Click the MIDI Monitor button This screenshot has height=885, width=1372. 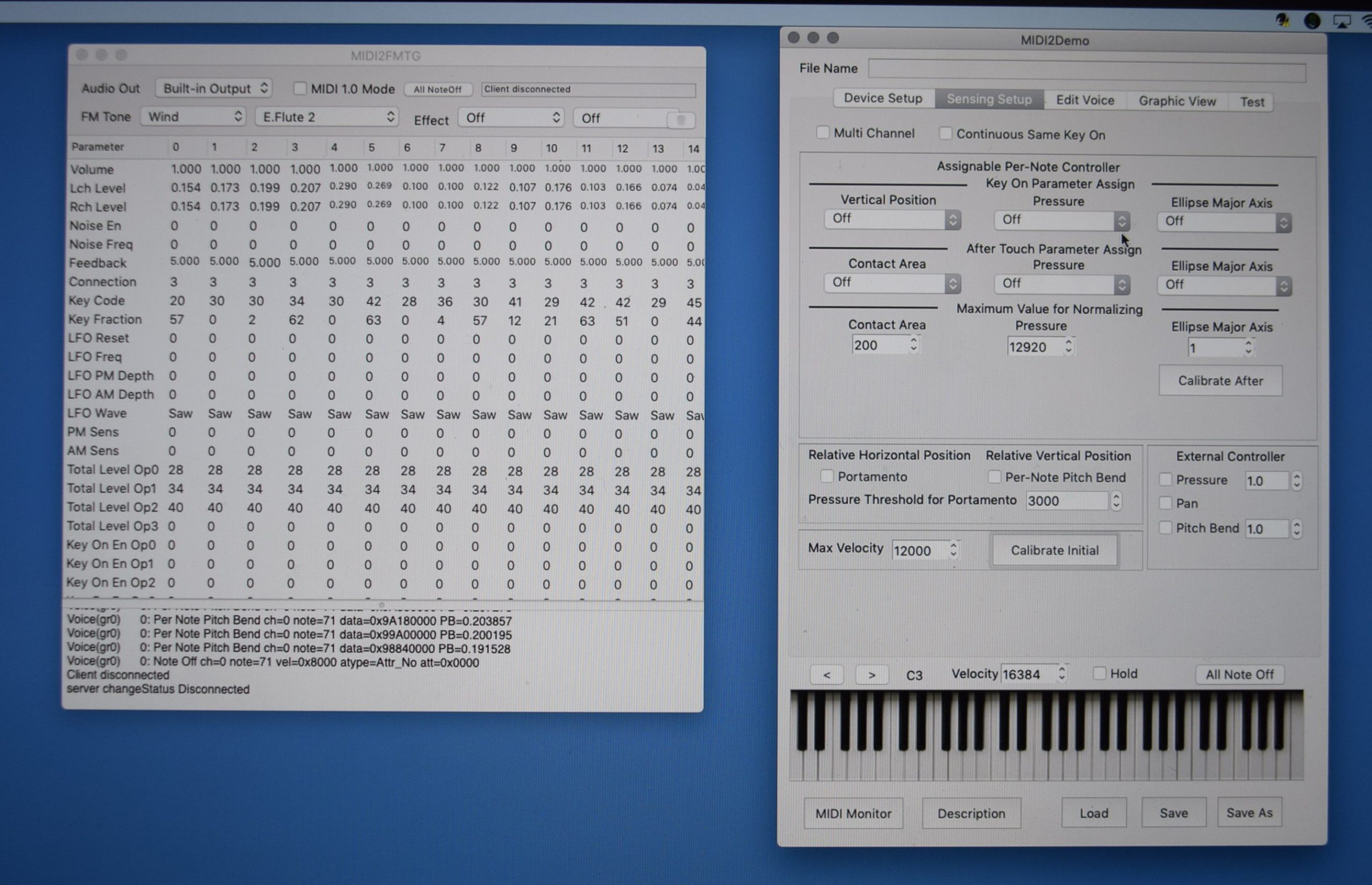(853, 813)
